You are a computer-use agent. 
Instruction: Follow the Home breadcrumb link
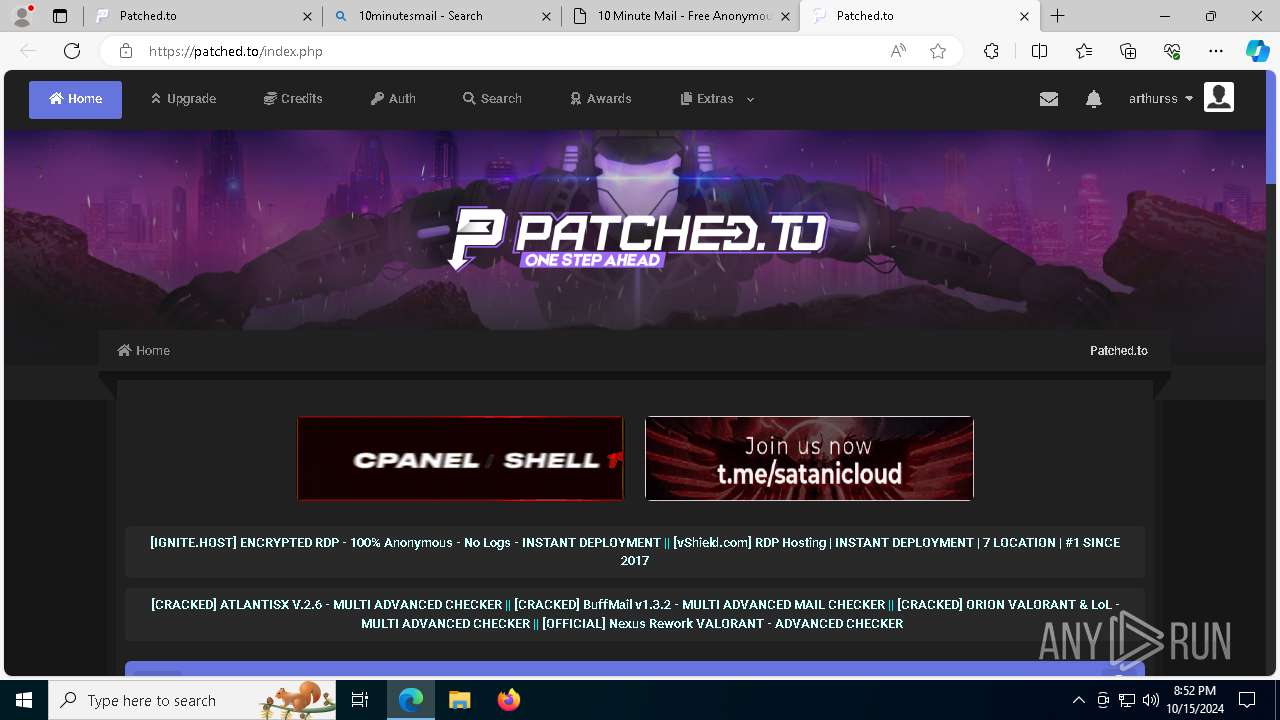[x=144, y=350]
